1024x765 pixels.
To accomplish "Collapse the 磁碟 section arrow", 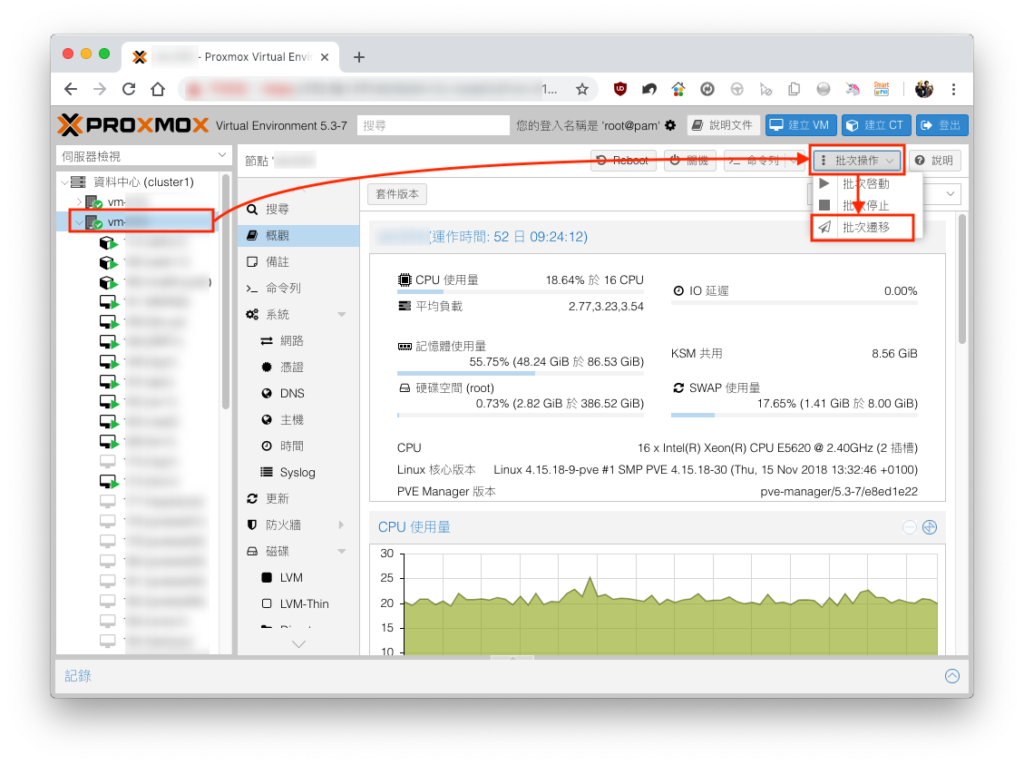I will (342, 551).
